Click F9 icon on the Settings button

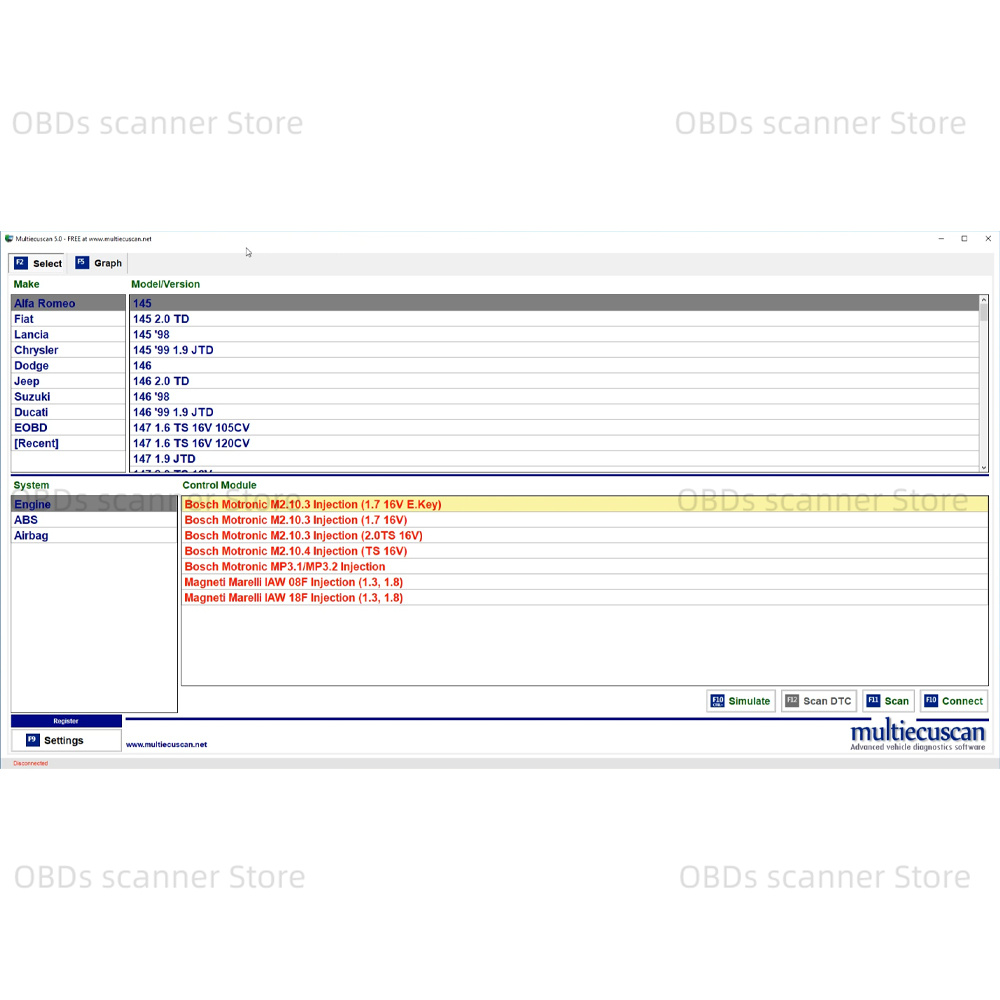[x=33, y=740]
